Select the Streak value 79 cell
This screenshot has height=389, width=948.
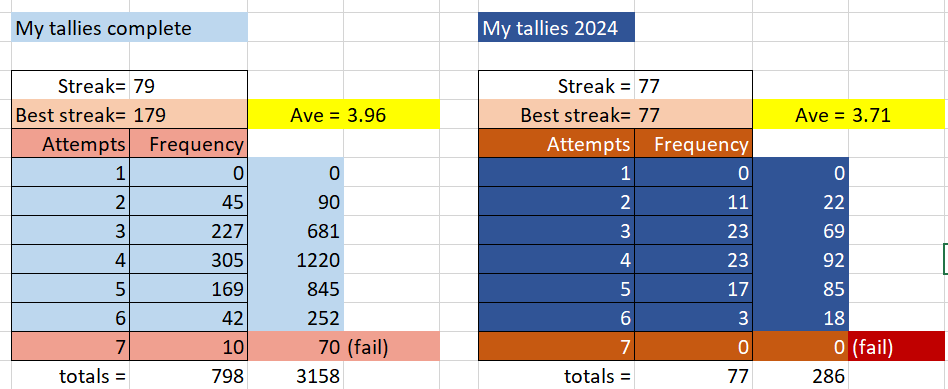188,86
